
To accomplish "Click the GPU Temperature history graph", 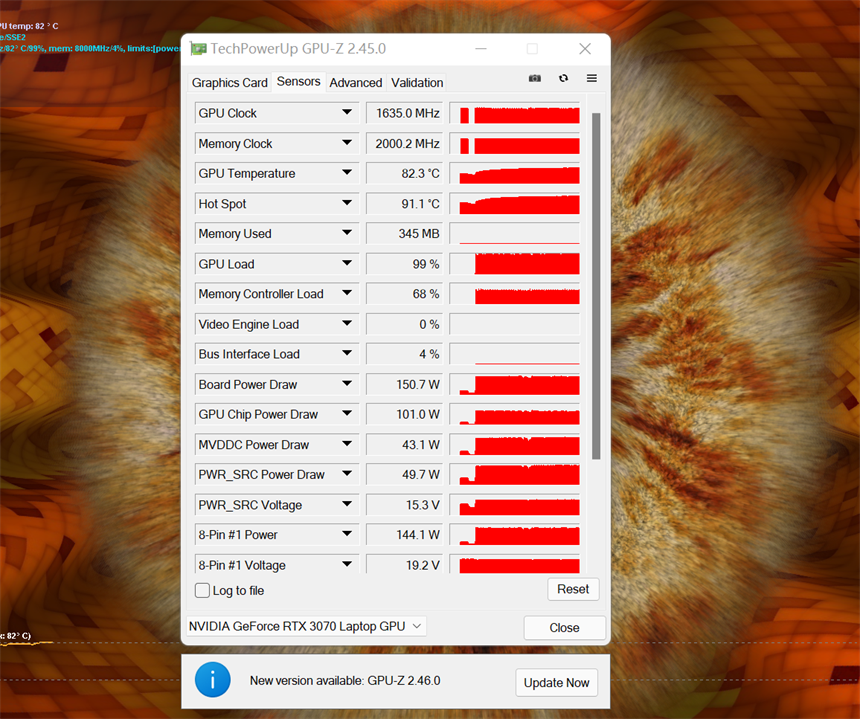I will [x=514, y=173].
